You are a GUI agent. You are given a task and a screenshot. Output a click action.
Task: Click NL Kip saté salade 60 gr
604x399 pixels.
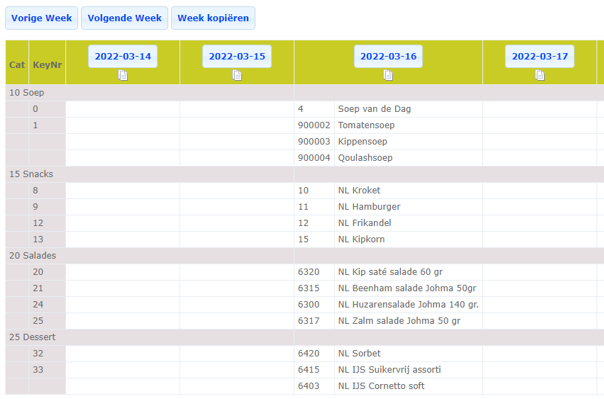click(x=390, y=272)
